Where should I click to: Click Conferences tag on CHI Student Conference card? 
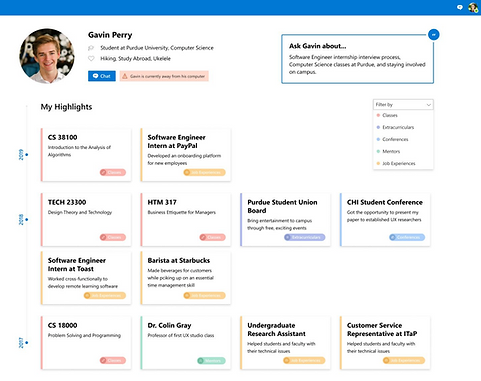click(407, 237)
